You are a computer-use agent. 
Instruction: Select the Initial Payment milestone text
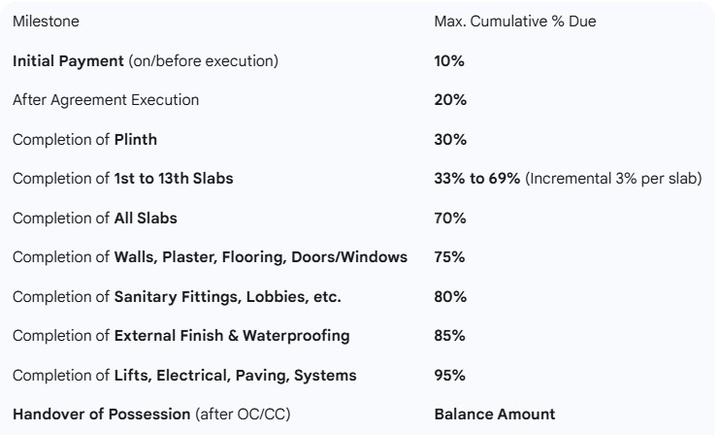tap(145, 61)
